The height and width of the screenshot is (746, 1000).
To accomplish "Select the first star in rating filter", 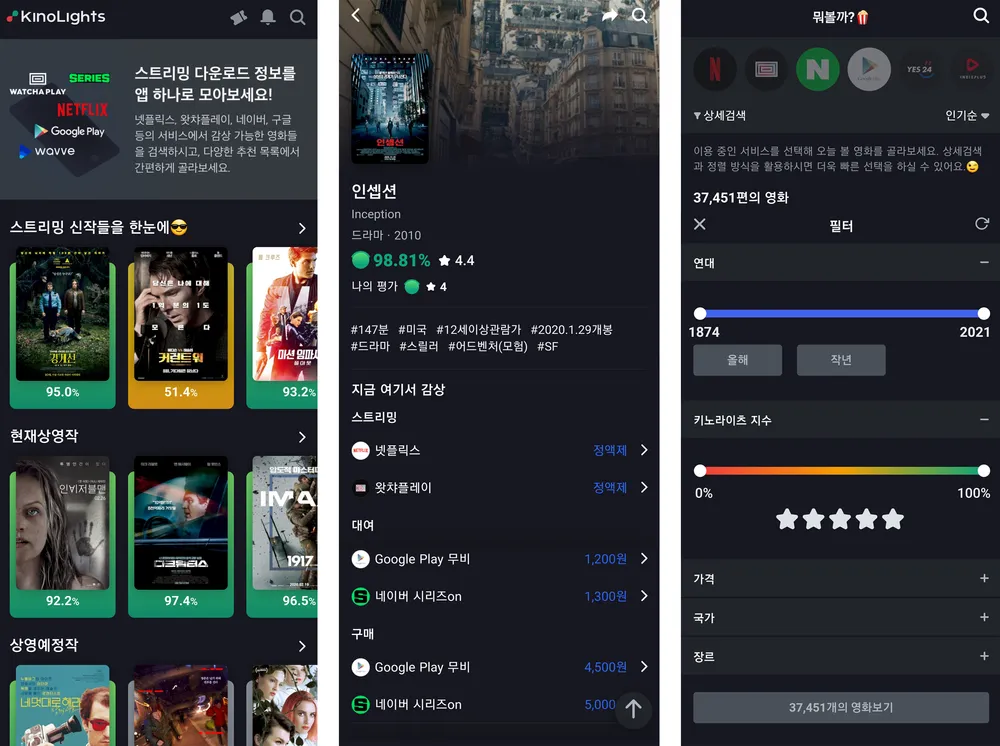I will click(787, 519).
